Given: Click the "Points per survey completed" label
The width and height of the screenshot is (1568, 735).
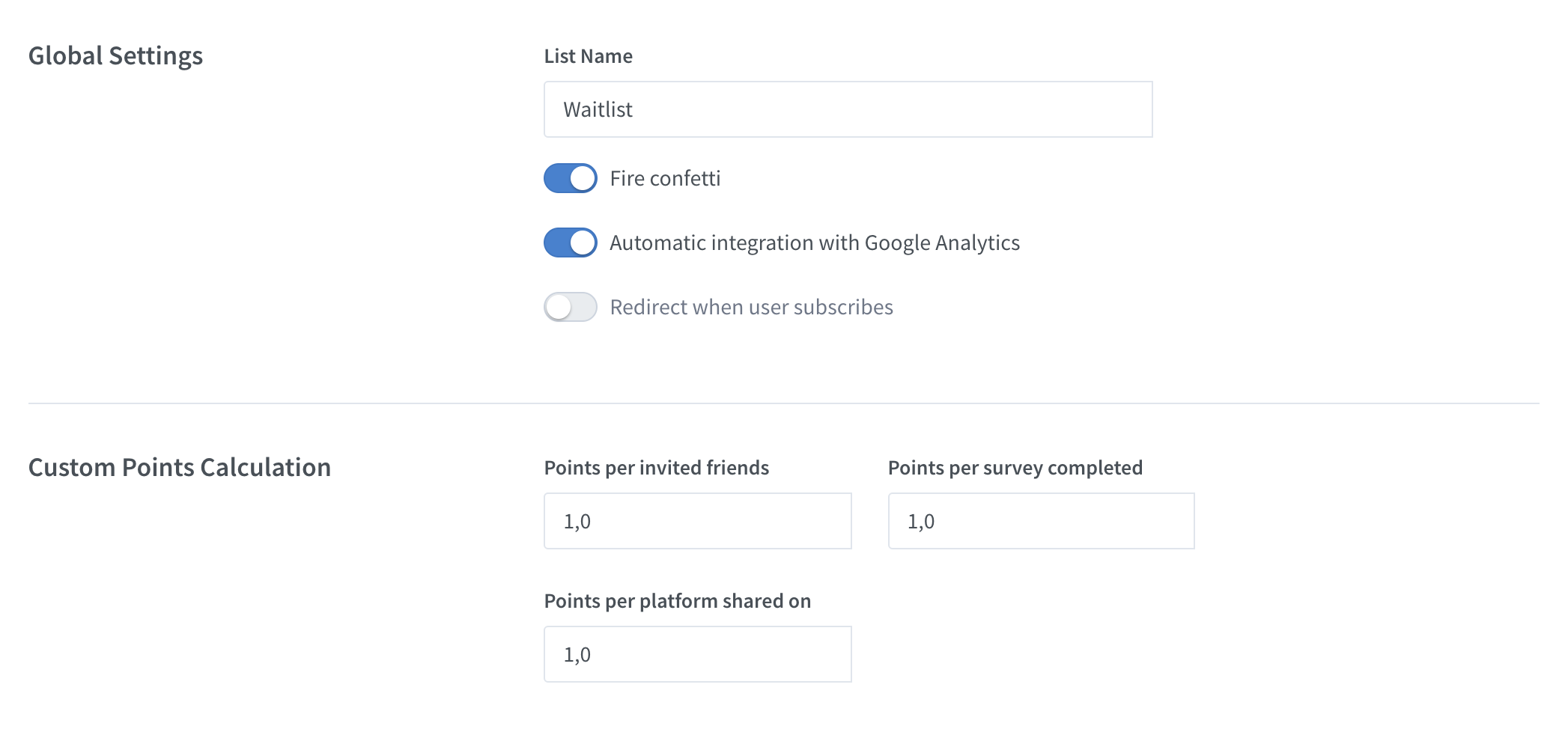Looking at the screenshot, I should [1015, 468].
